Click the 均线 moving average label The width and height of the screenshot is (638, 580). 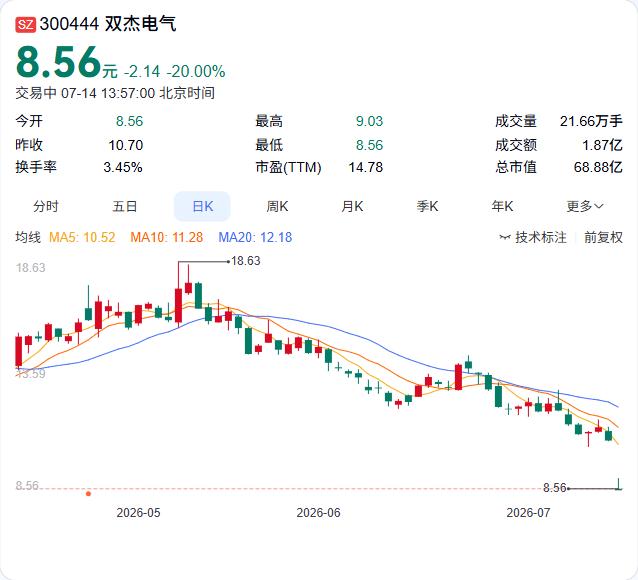click(28, 237)
